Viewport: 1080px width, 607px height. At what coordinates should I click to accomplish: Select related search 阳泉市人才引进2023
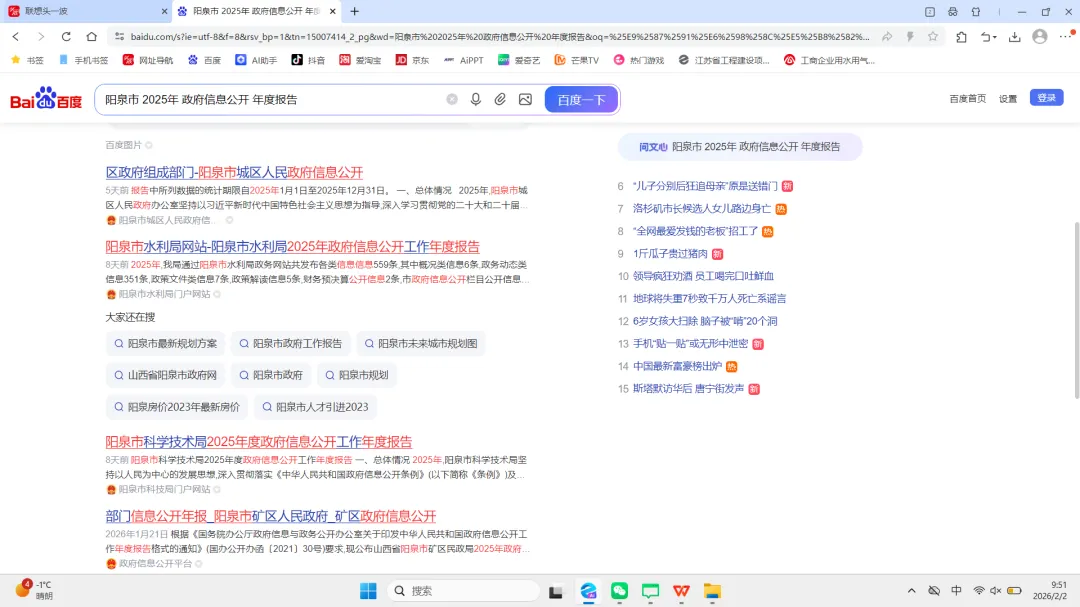coord(315,407)
